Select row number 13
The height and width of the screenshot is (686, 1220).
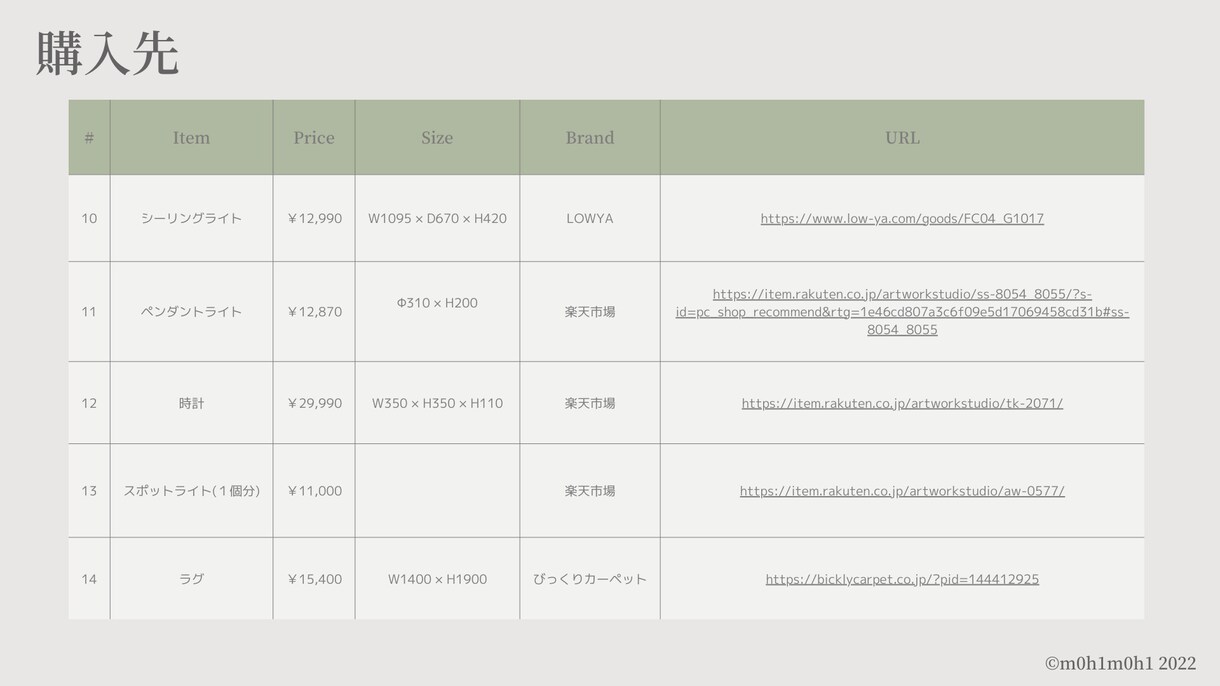pyautogui.click(x=89, y=491)
